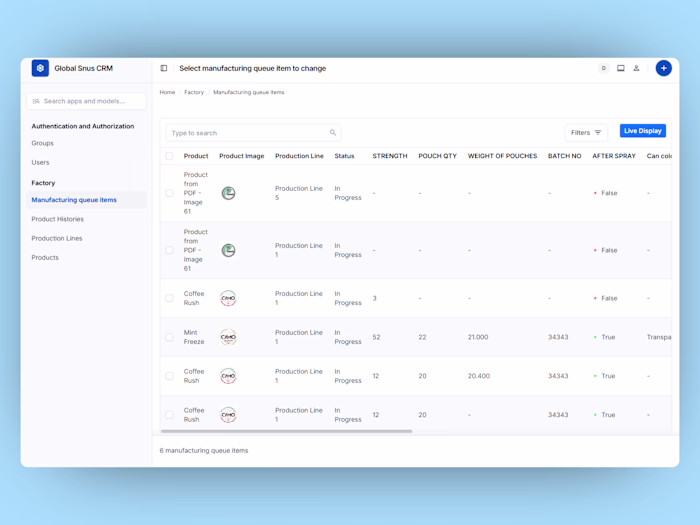The height and width of the screenshot is (525, 700).
Task: Click the Authentication and Authorization heading
Action: [x=83, y=126]
